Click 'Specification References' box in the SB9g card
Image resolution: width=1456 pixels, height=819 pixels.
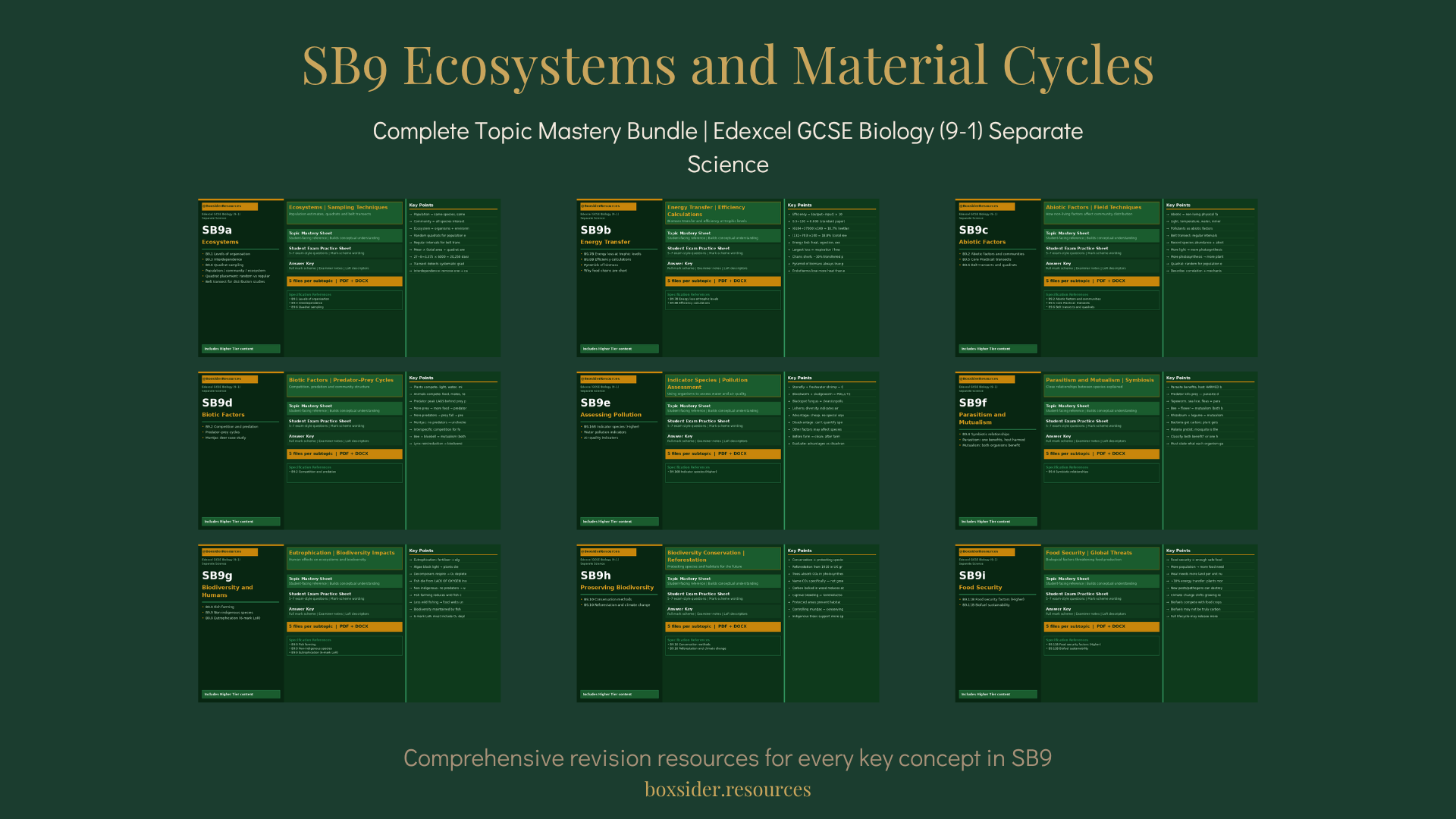click(x=344, y=646)
